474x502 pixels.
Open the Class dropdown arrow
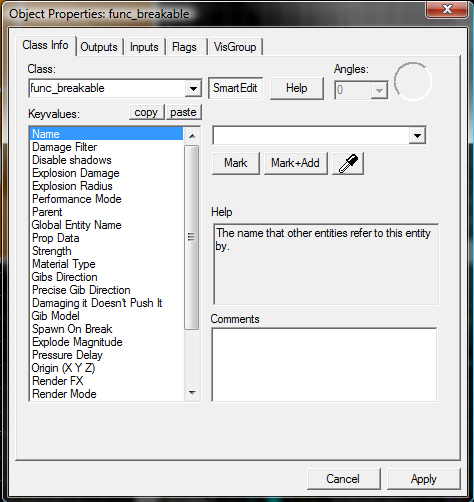click(x=193, y=89)
